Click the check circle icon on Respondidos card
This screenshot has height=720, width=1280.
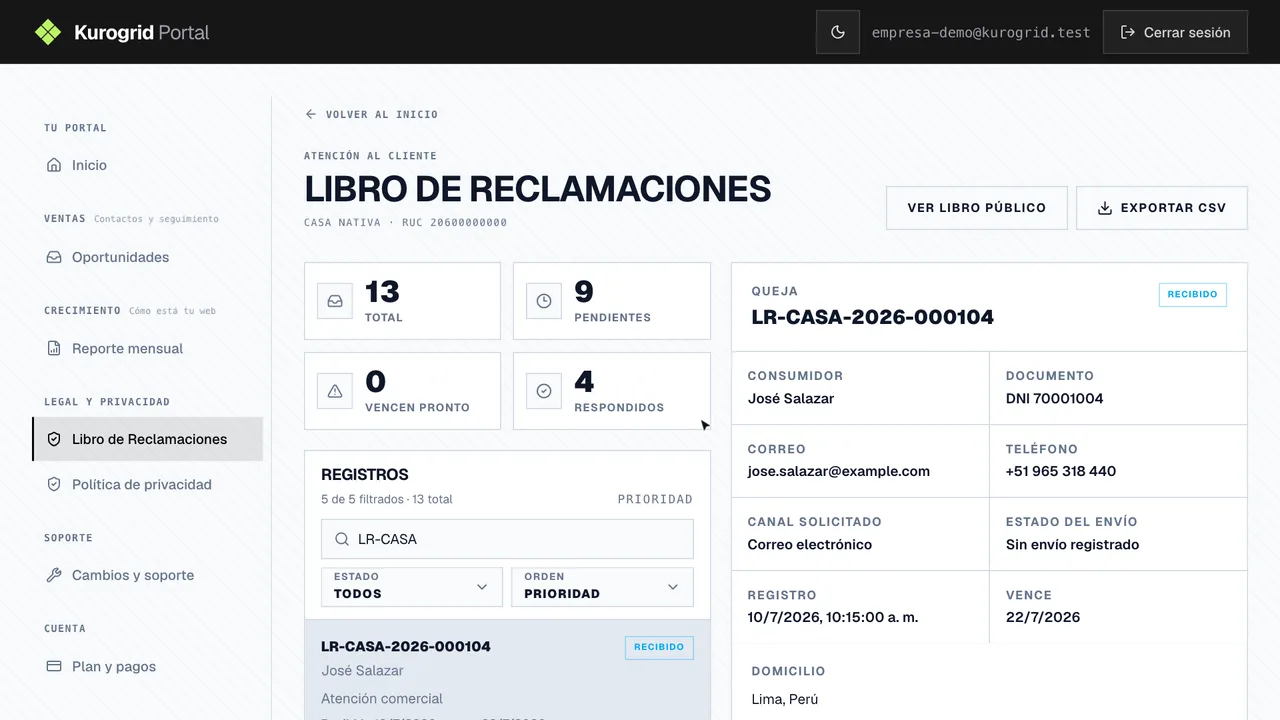click(544, 391)
